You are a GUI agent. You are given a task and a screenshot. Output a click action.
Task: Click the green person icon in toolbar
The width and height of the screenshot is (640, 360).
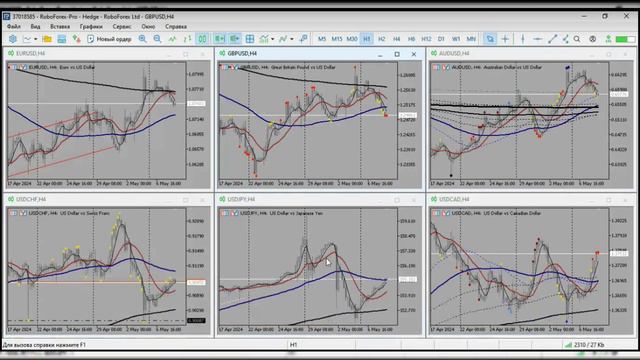(608, 39)
